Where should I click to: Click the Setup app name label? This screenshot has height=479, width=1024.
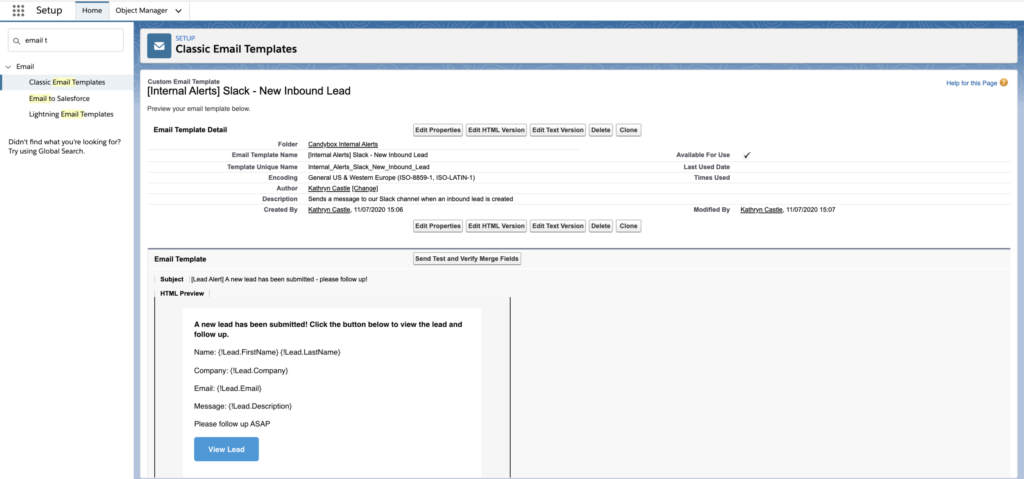click(x=49, y=10)
